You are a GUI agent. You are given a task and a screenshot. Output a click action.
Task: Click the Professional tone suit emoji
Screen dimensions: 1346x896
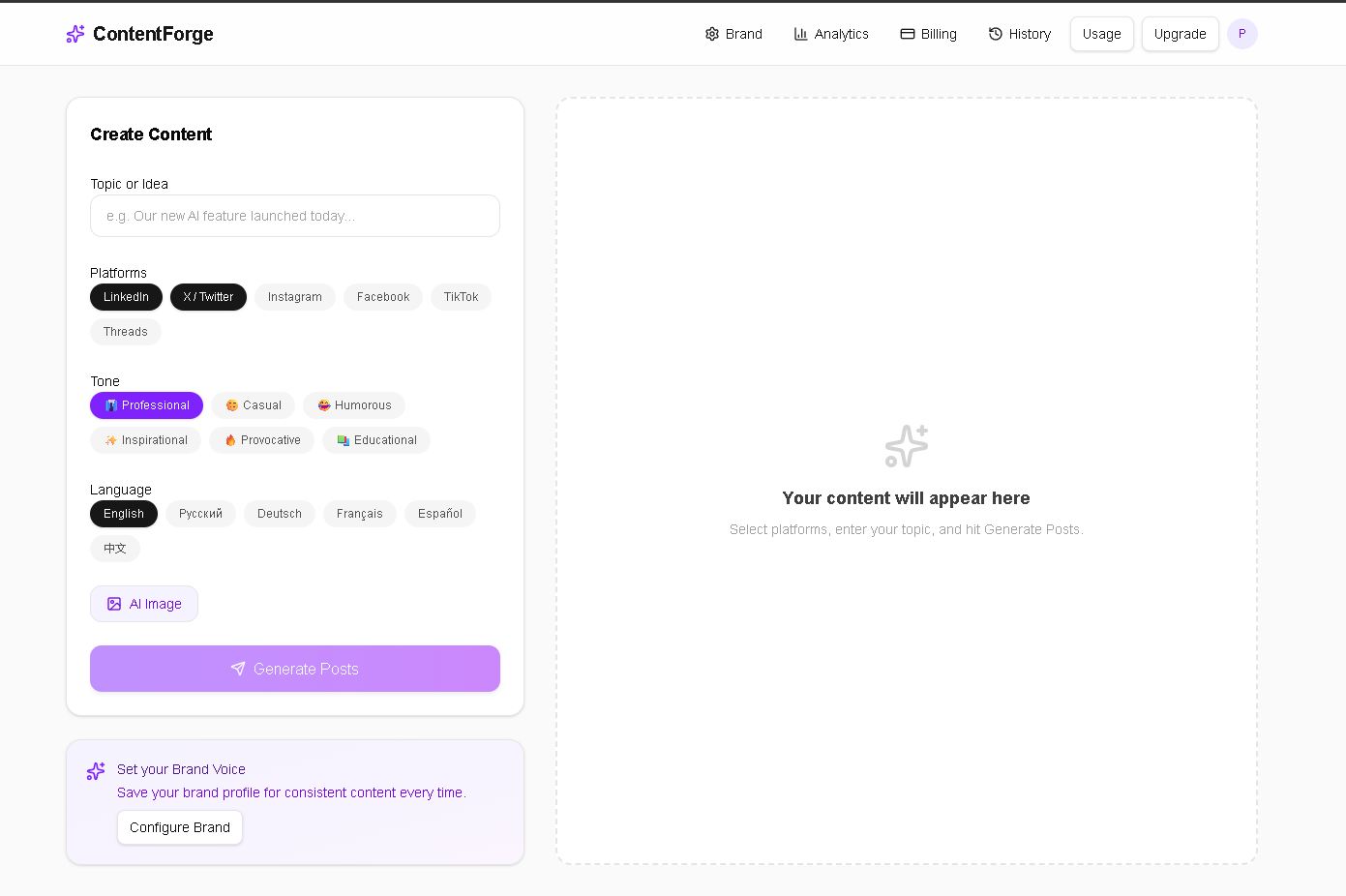coord(111,405)
